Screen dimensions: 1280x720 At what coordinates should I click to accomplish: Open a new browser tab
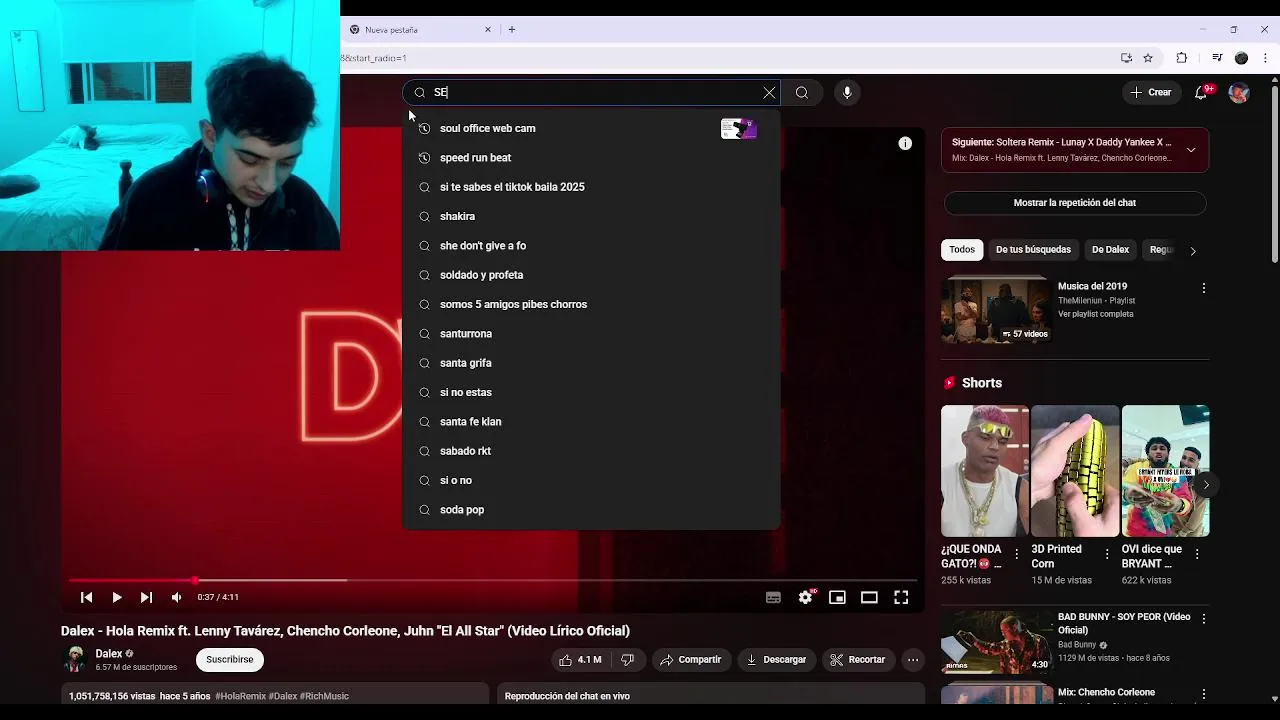point(512,30)
